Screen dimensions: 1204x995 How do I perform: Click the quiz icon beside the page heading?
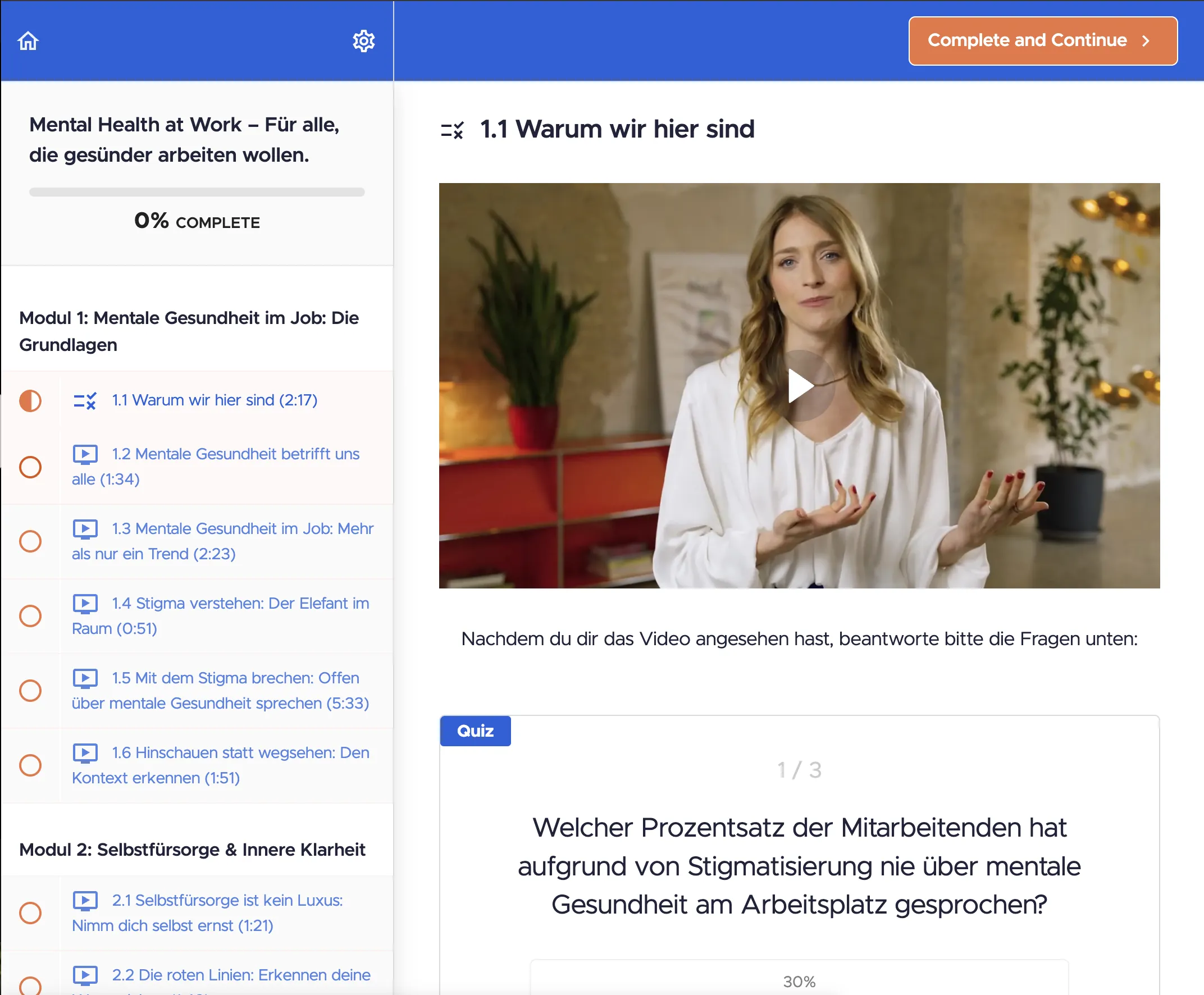[x=452, y=130]
